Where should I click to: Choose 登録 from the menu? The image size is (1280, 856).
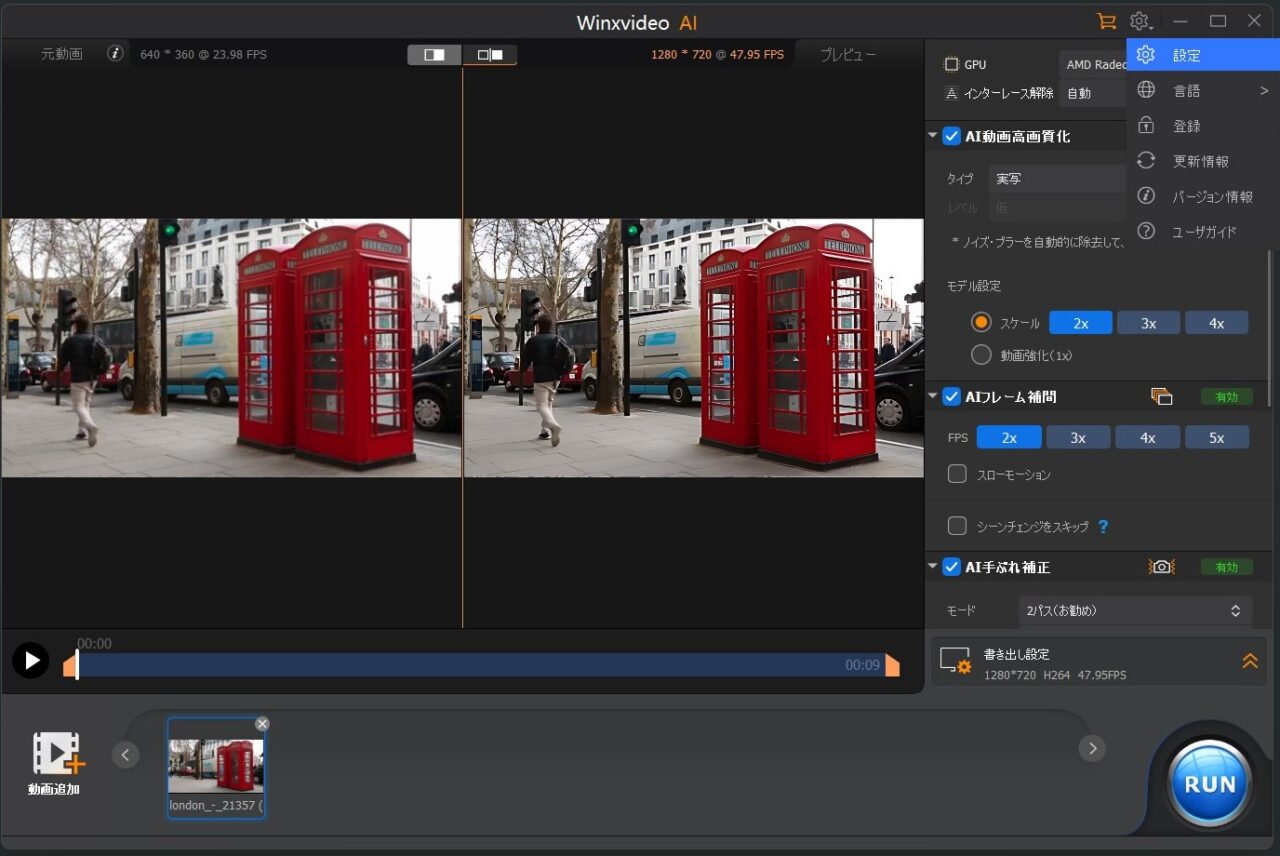(x=1203, y=125)
